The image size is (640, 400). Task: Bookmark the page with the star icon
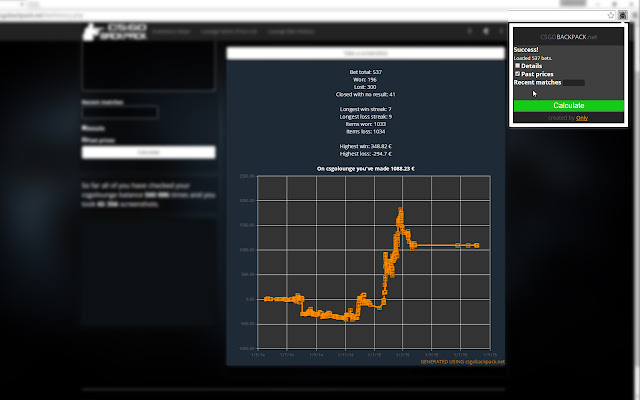click(x=611, y=15)
